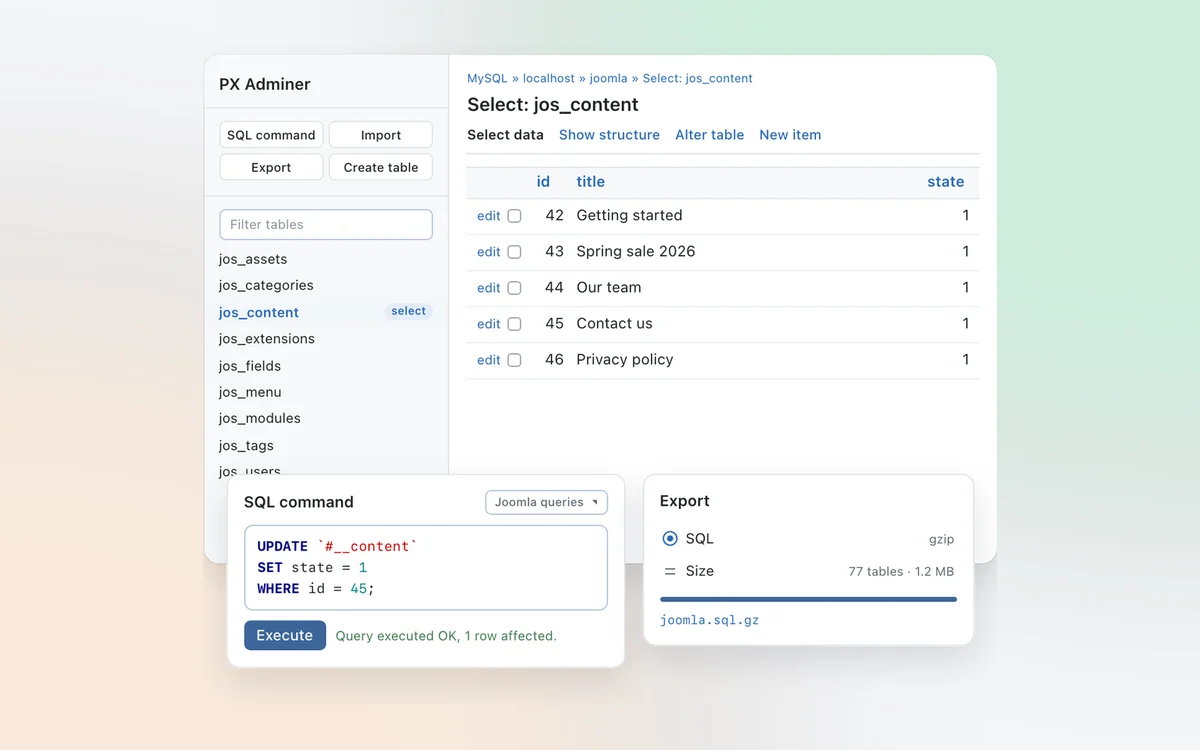Open the Import button

[x=381, y=135]
